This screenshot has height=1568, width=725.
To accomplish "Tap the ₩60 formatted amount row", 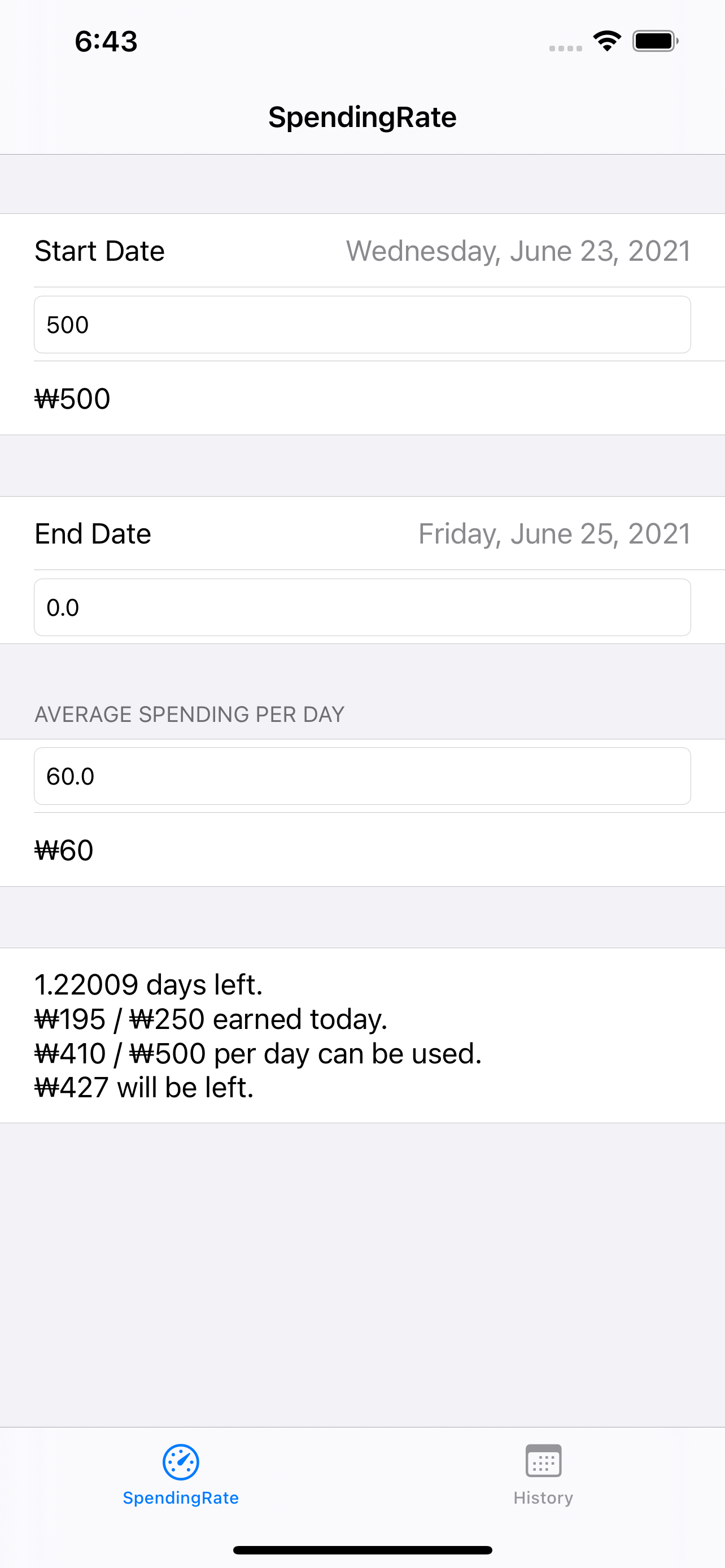I will 362,849.
